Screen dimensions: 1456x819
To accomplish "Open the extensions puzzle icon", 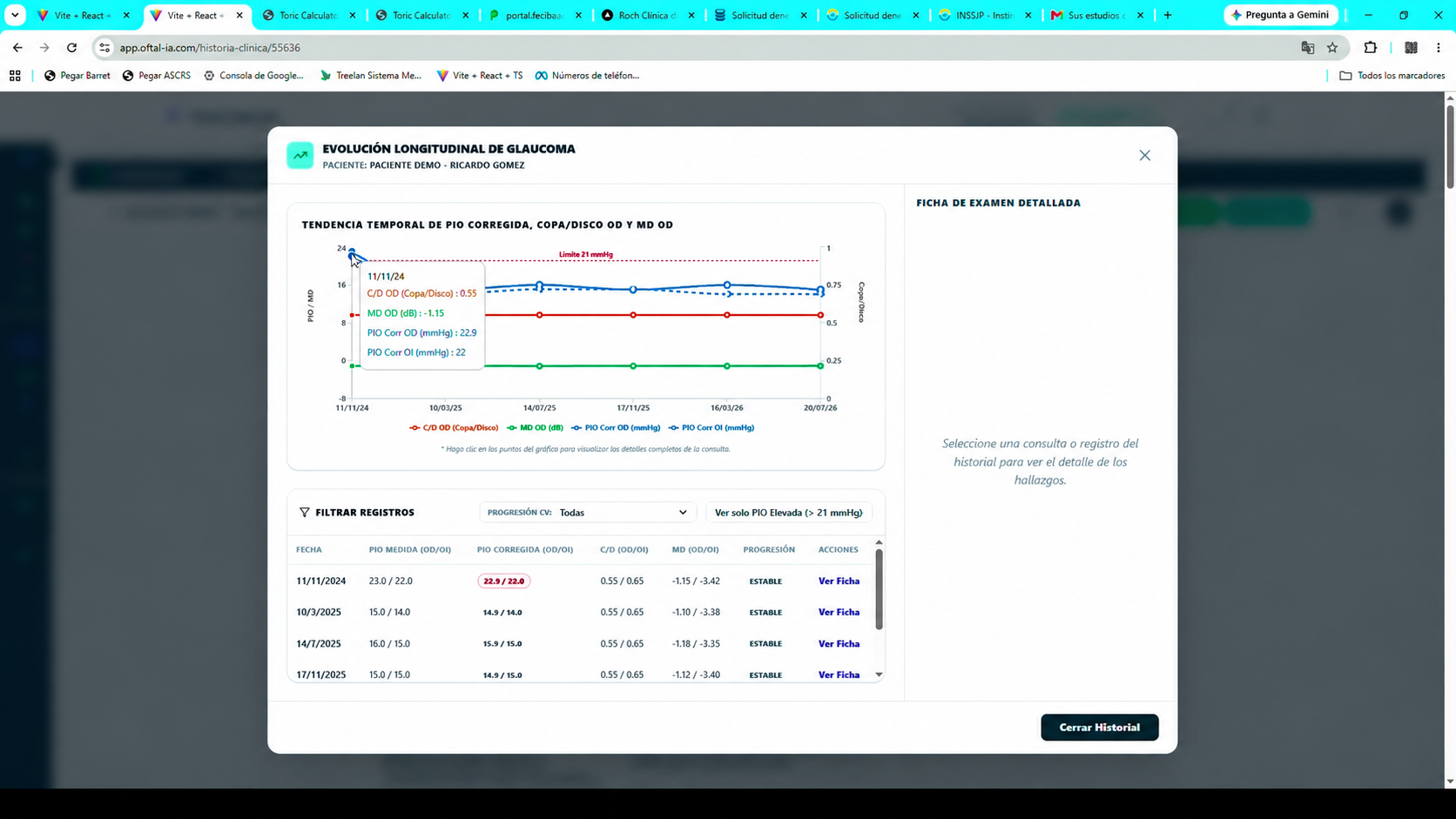I will pos(1371,48).
